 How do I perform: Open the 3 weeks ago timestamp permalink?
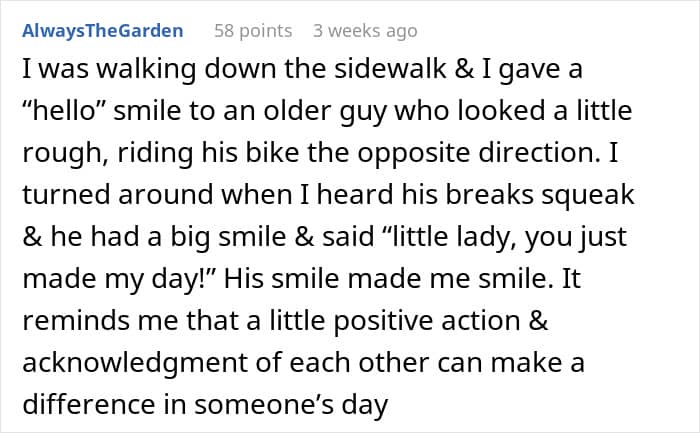tap(365, 31)
